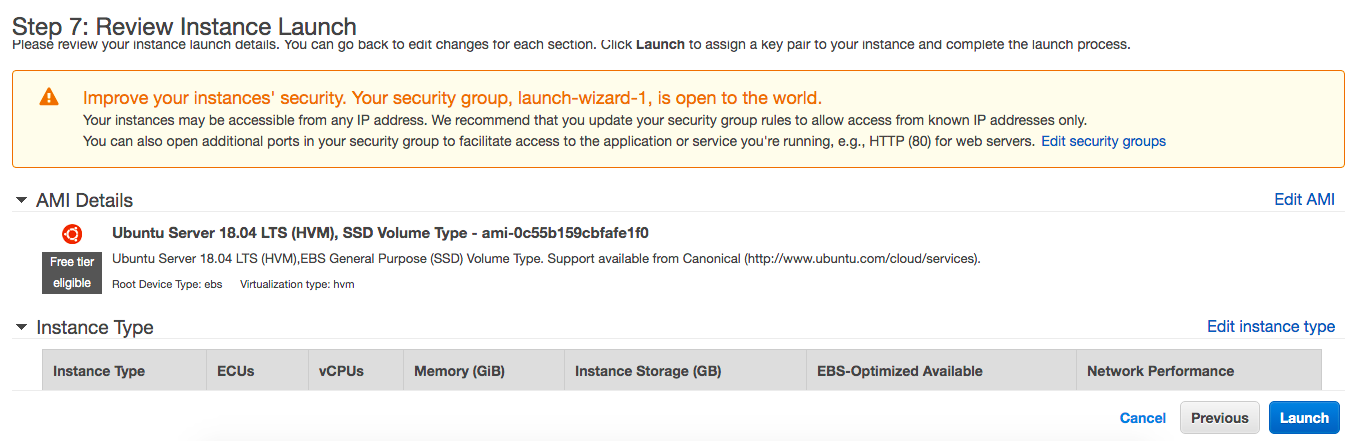Open the Edit AMI link
This screenshot has width=1353, height=441.
(x=1304, y=199)
